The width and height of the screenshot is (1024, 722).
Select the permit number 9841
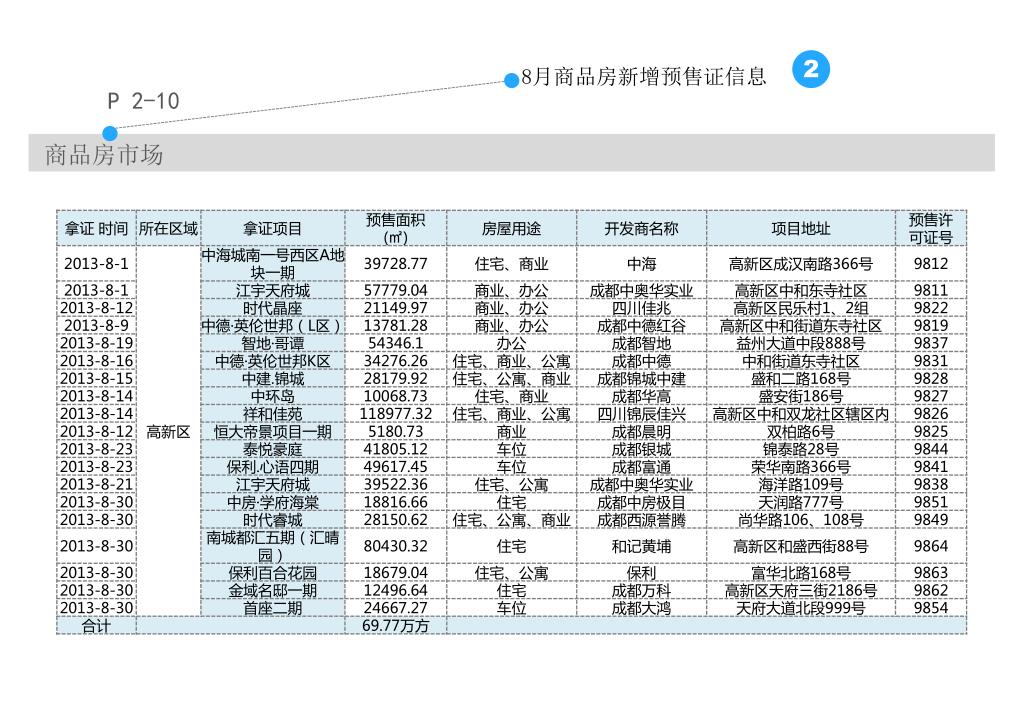931,467
